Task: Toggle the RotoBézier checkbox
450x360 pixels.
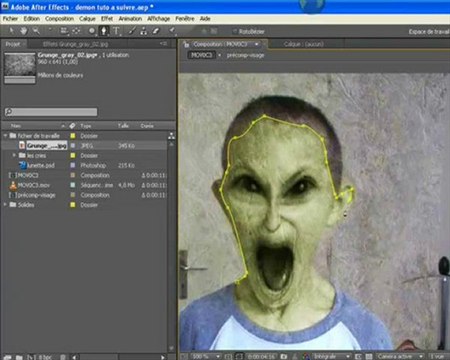Action: pyautogui.click(x=235, y=32)
